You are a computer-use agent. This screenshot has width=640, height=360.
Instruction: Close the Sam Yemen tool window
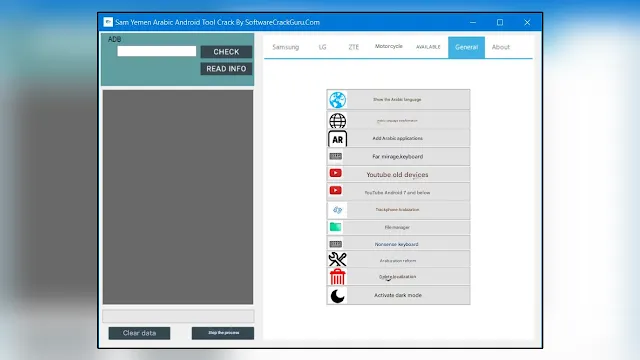point(527,22)
